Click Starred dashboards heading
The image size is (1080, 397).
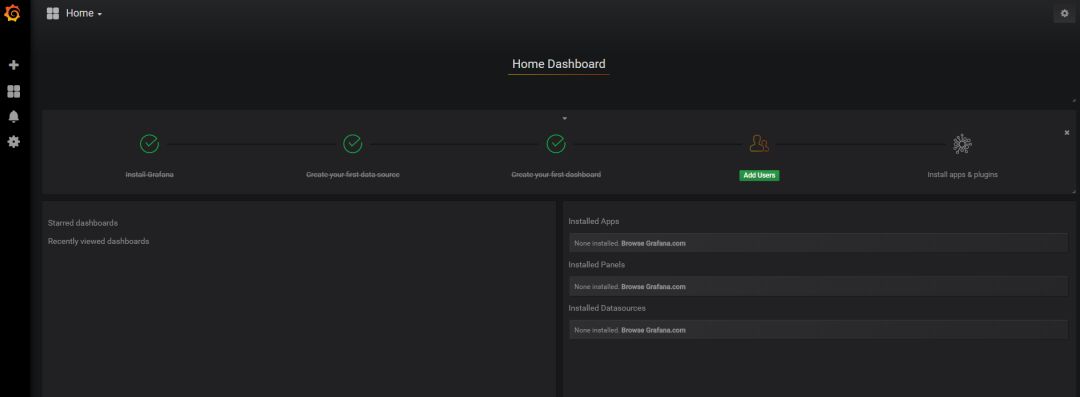(x=83, y=223)
